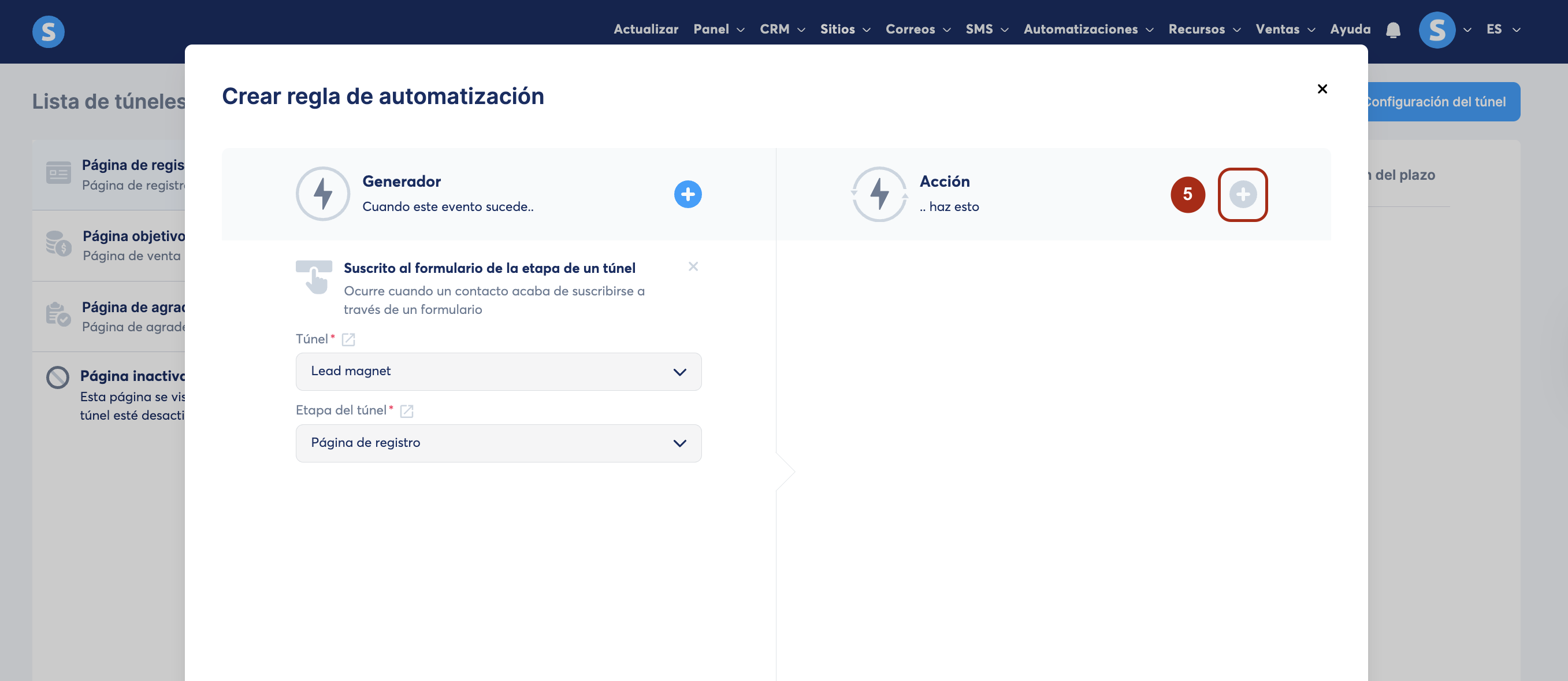The image size is (1568, 681).
Task: Expand the Túnel dropdown showing Lead magnet
Action: [x=498, y=372]
